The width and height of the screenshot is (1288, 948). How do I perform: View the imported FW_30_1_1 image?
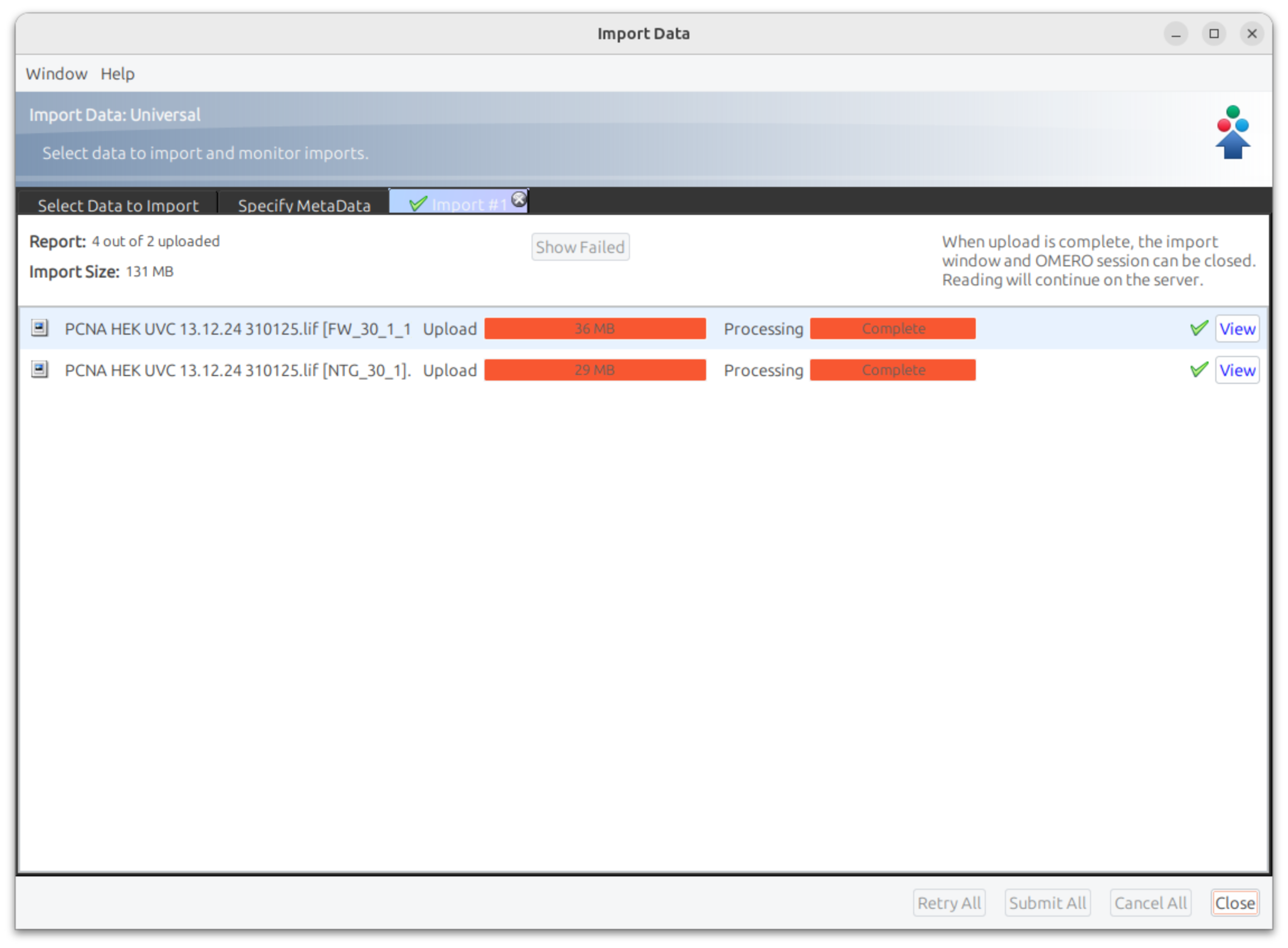(x=1237, y=328)
